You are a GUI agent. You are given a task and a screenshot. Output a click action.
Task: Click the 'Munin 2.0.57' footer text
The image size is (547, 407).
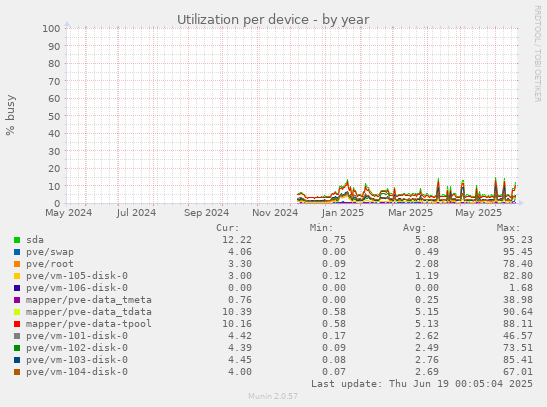coord(273,396)
